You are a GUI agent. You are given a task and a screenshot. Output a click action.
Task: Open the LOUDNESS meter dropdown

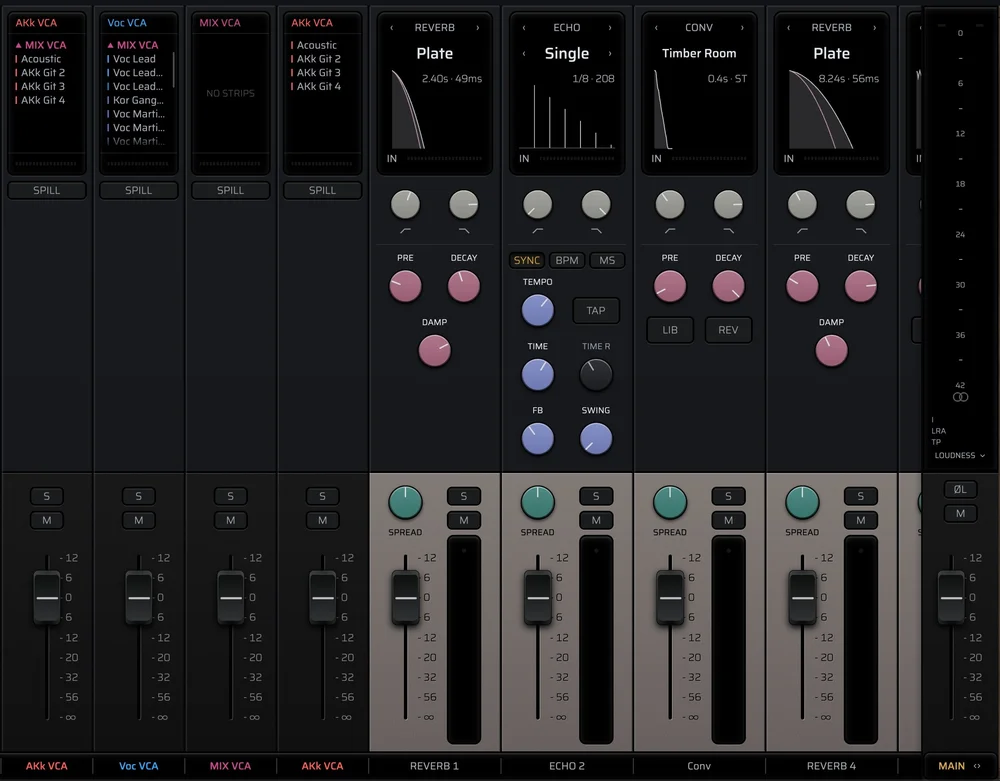pyautogui.click(x=959, y=455)
